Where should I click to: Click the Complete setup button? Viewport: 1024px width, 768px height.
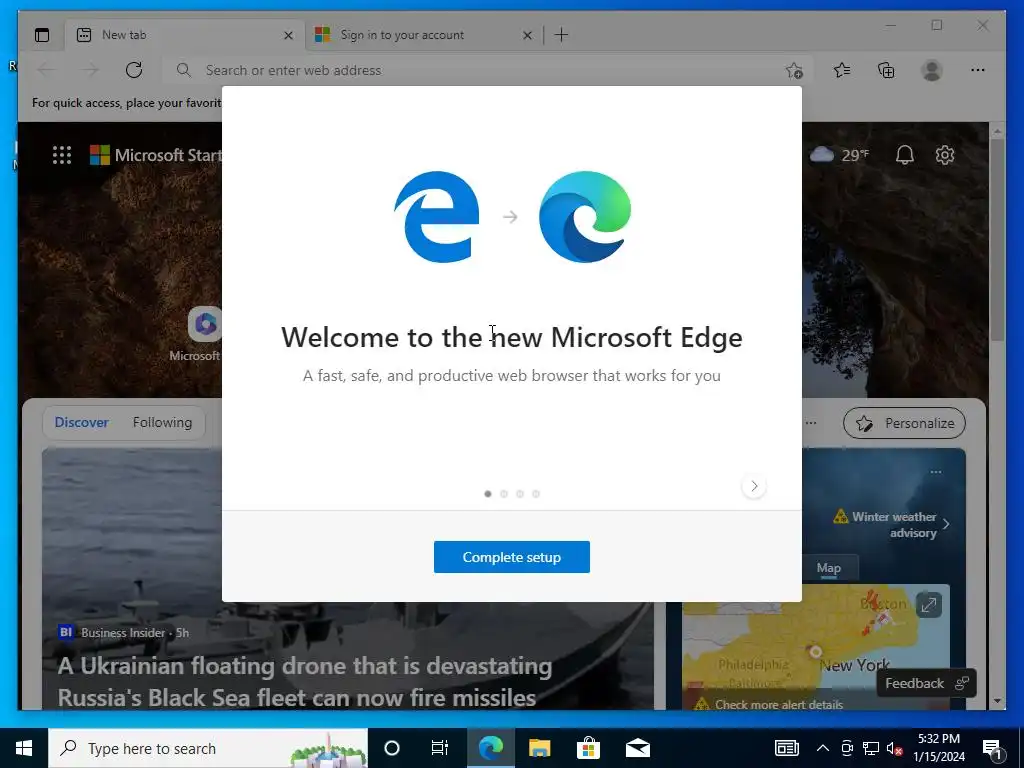coord(511,557)
